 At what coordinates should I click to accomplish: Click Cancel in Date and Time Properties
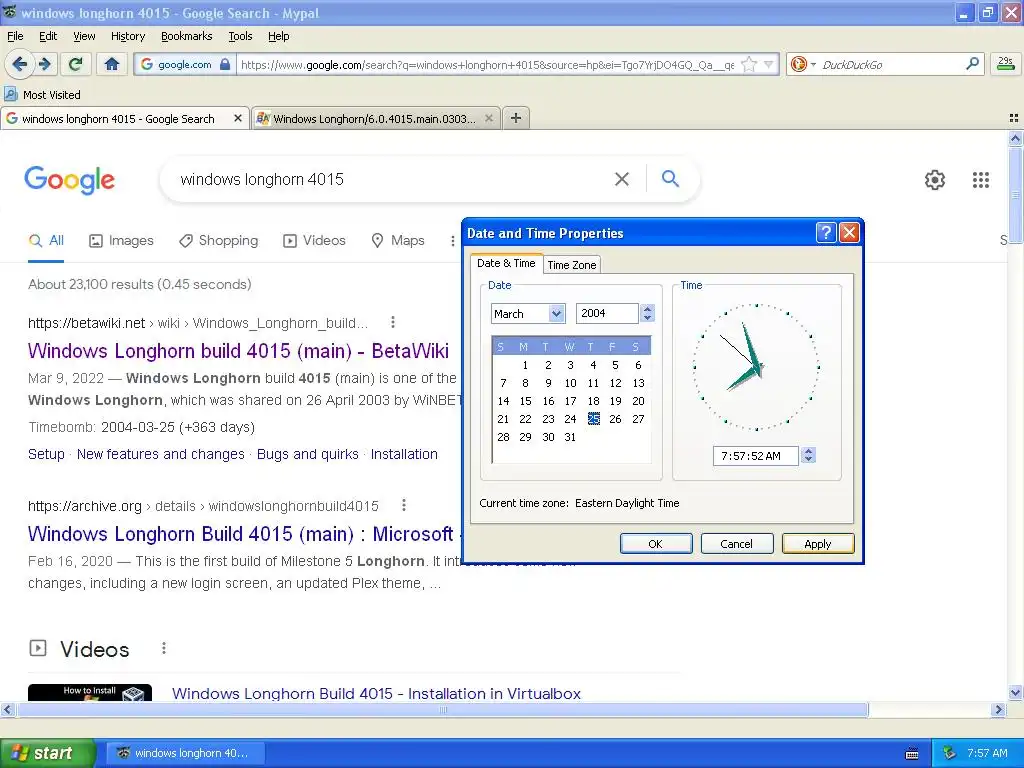coord(737,543)
